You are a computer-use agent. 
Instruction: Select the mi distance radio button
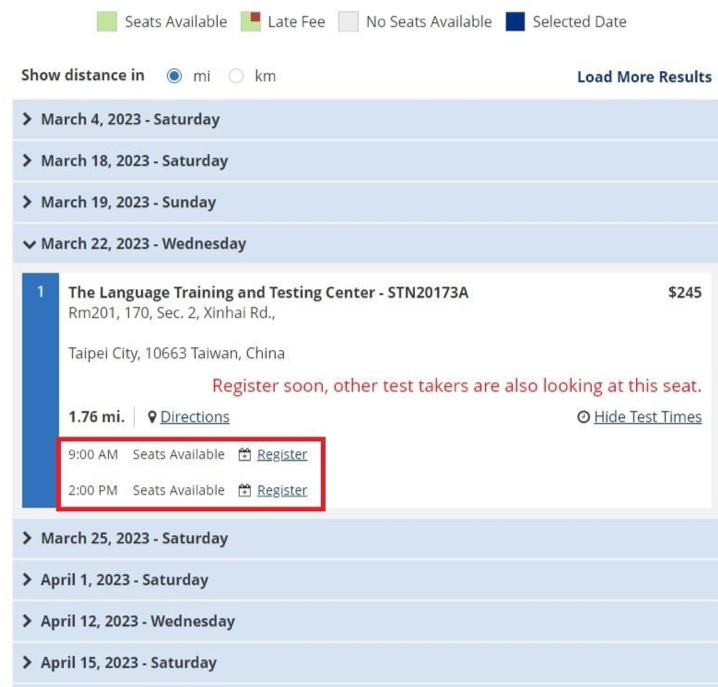[174, 76]
